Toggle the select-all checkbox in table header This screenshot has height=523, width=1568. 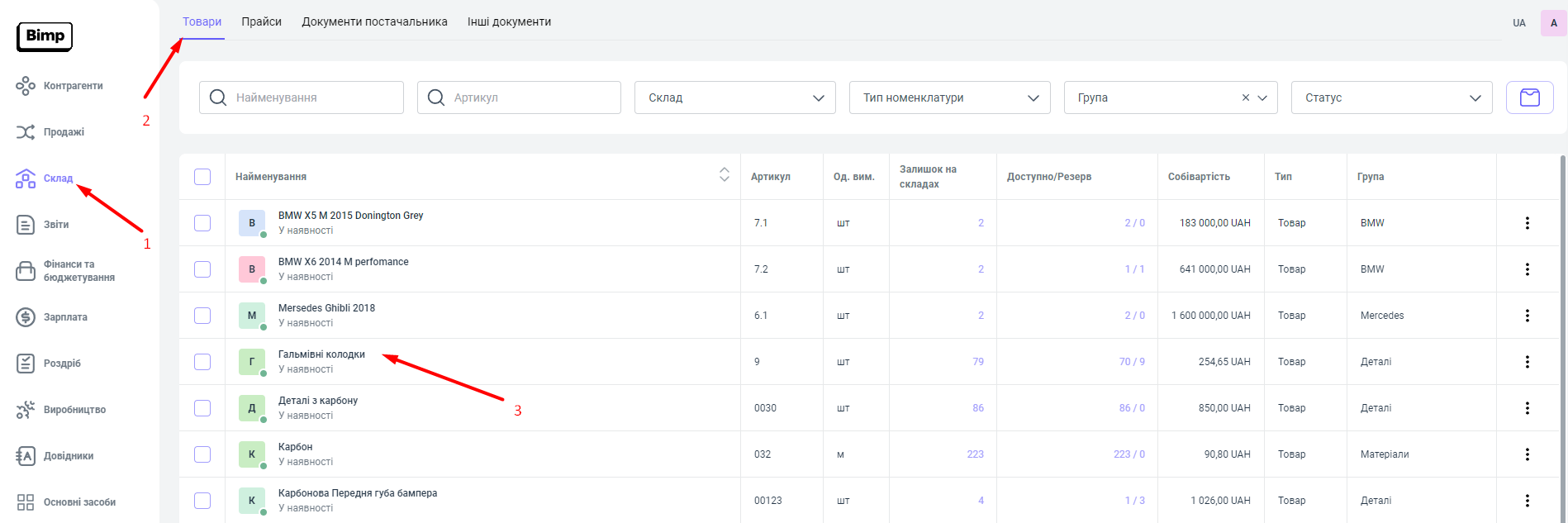[202, 177]
